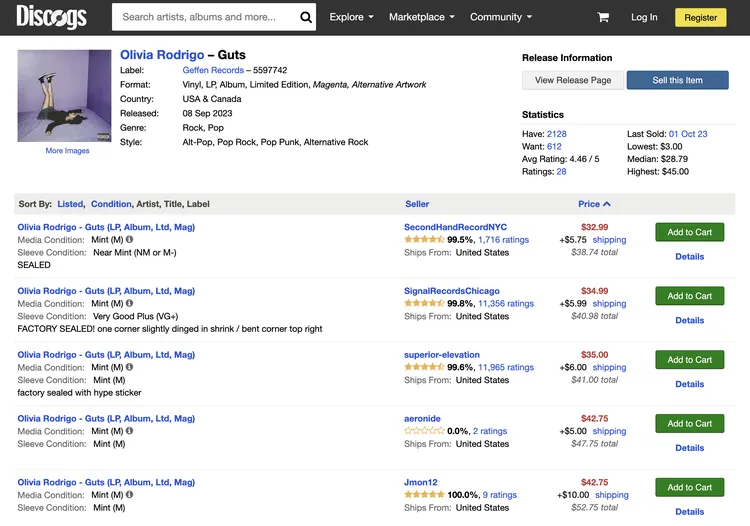Image resolution: width=750 pixels, height=526 pixels.
Task: Click info icon in superior-elevation listing media condition
Action: 129,367
